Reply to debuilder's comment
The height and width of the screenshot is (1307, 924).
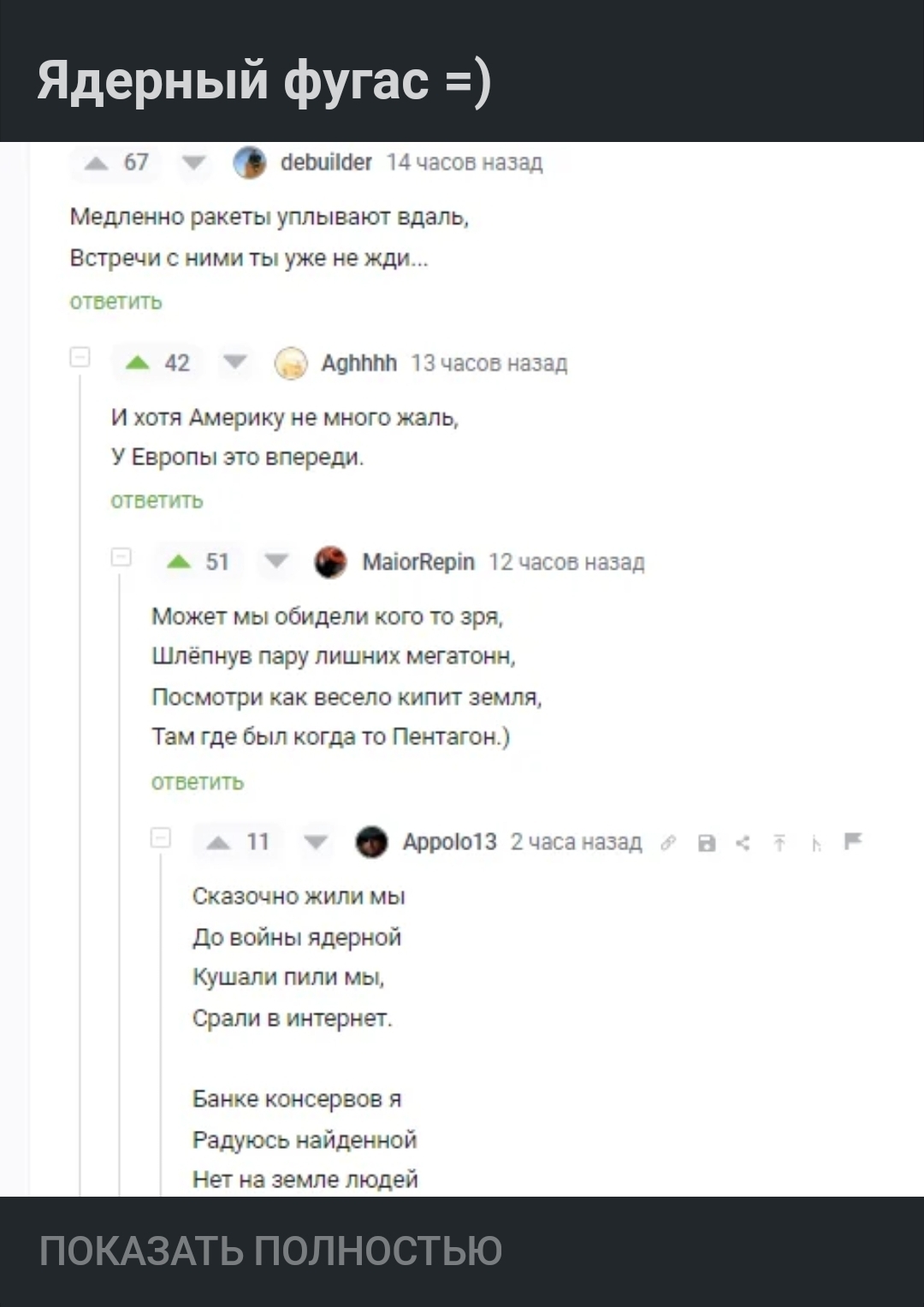click(115, 301)
